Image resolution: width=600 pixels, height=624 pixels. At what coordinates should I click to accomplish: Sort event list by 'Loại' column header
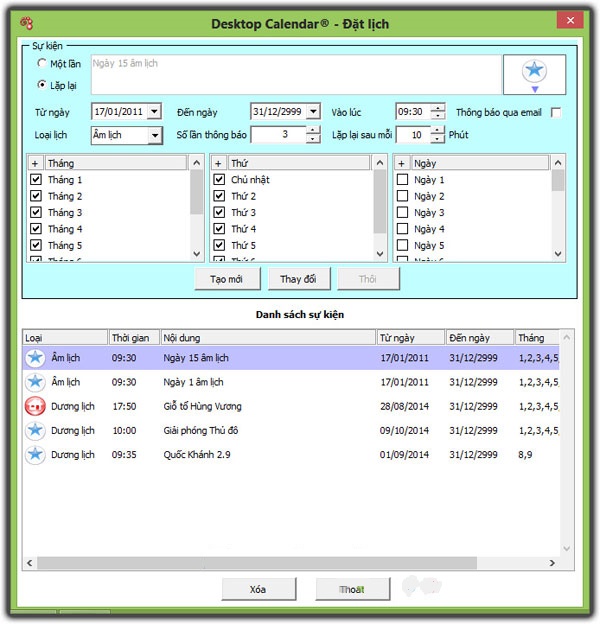point(65,338)
